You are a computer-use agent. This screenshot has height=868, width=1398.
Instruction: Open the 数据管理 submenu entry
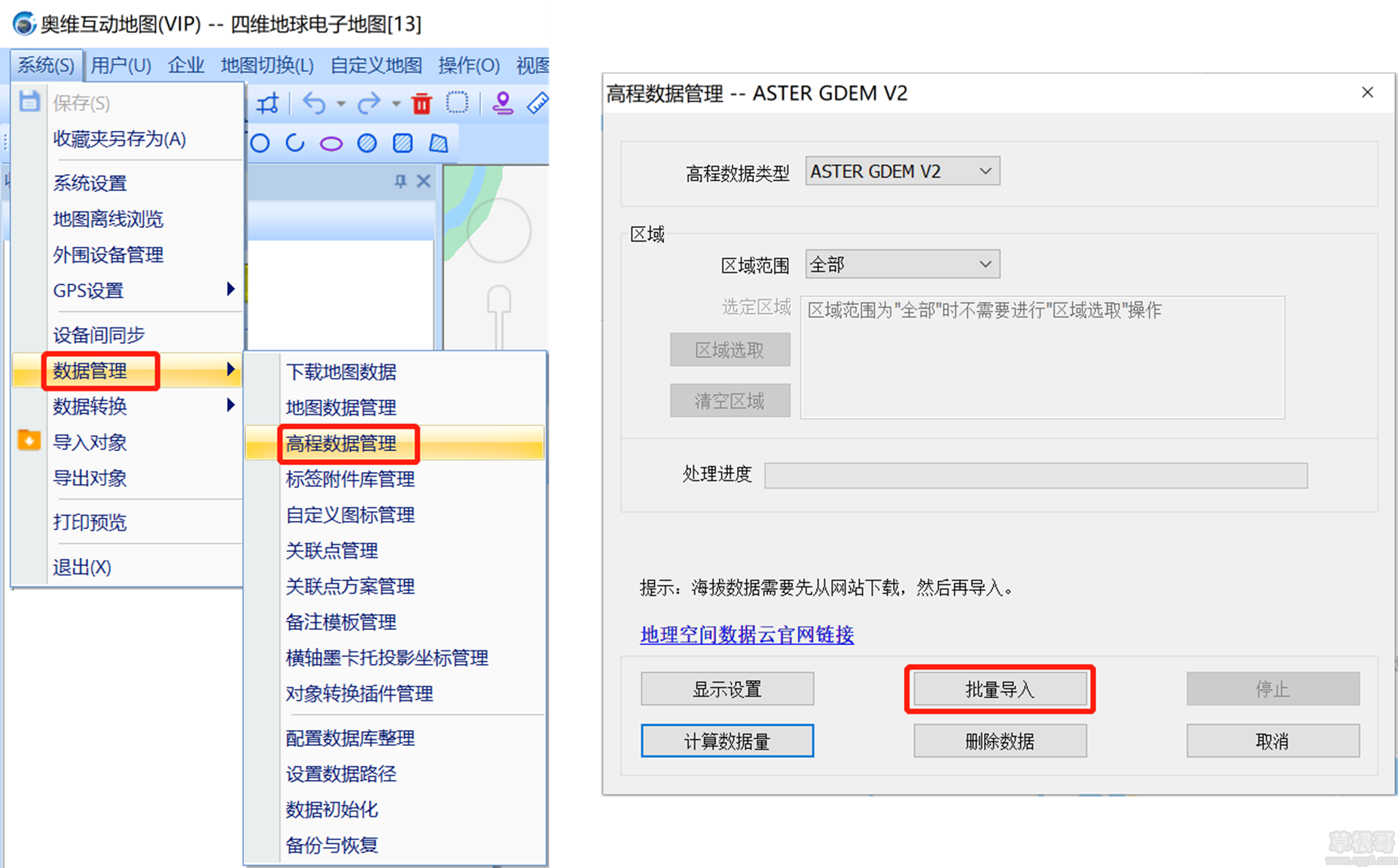pos(126,370)
